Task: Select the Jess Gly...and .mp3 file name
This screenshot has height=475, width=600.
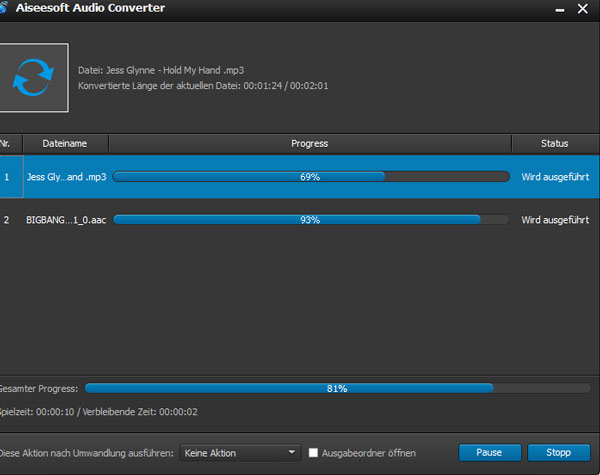Action: click(65, 177)
